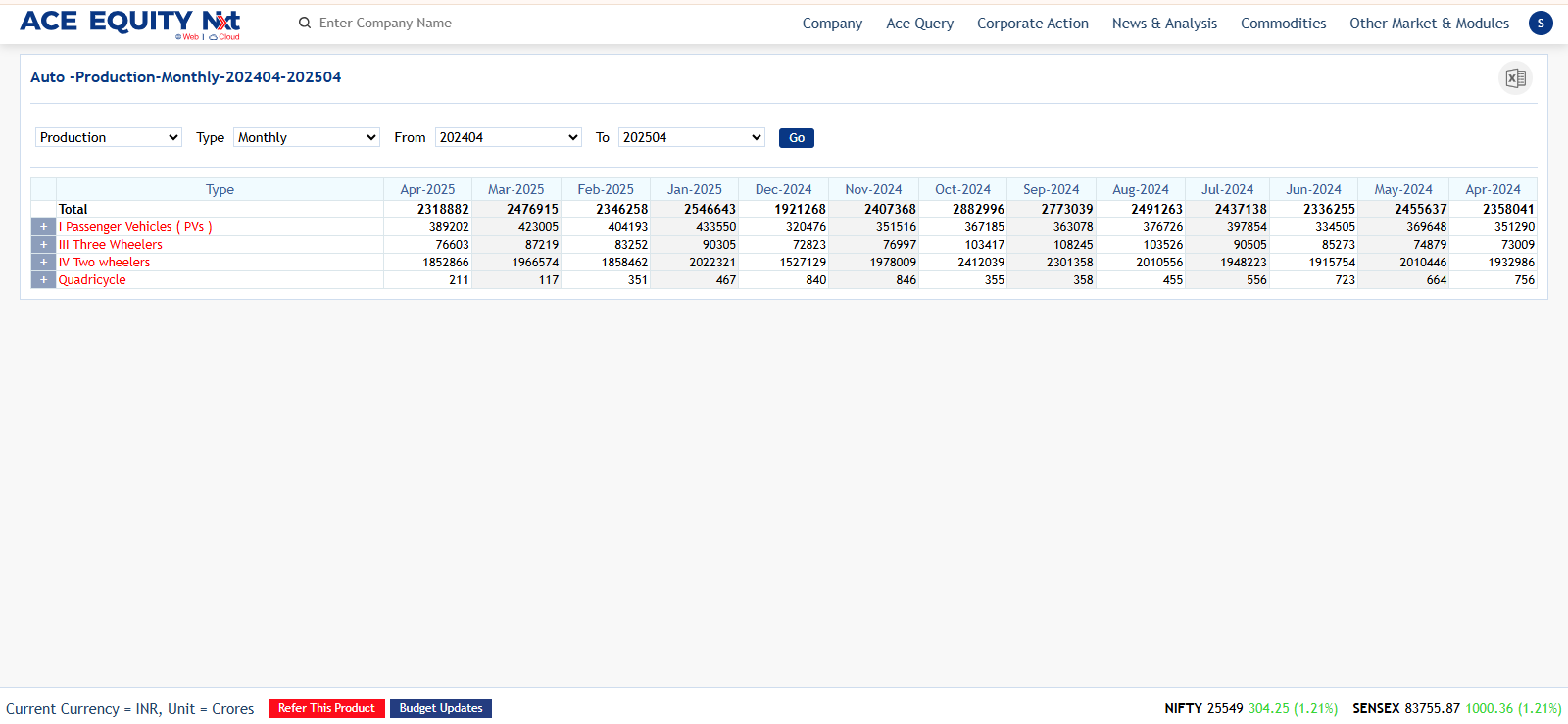Open the Company menu
This screenshot has width=1568, height=724.
(x=832, y=24)
